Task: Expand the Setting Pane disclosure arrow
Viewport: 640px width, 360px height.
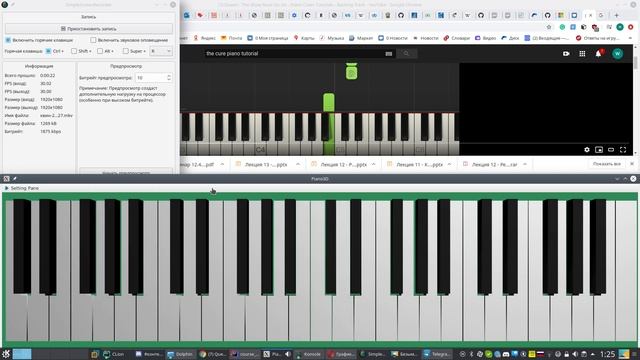Action: coord(6,188)
